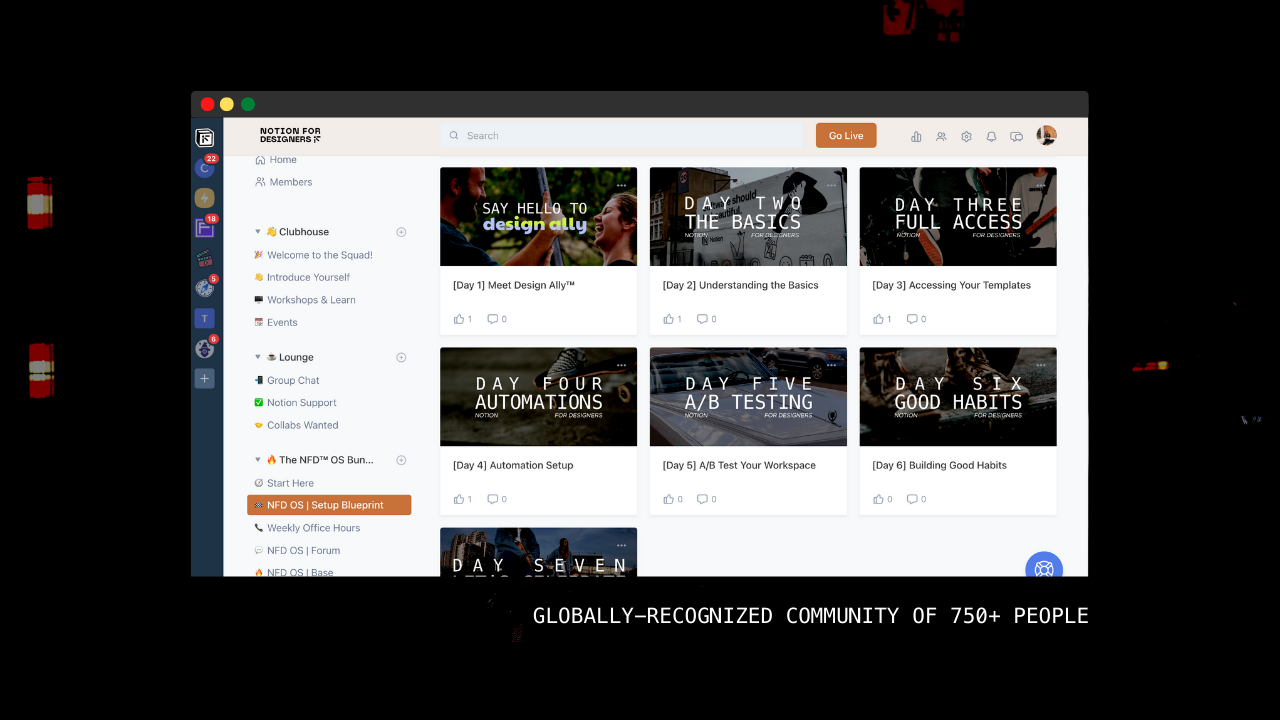This screenshot has height=720, width=1280.
Task: Open the chat messages icon
Action: [x=1016, y=136]
